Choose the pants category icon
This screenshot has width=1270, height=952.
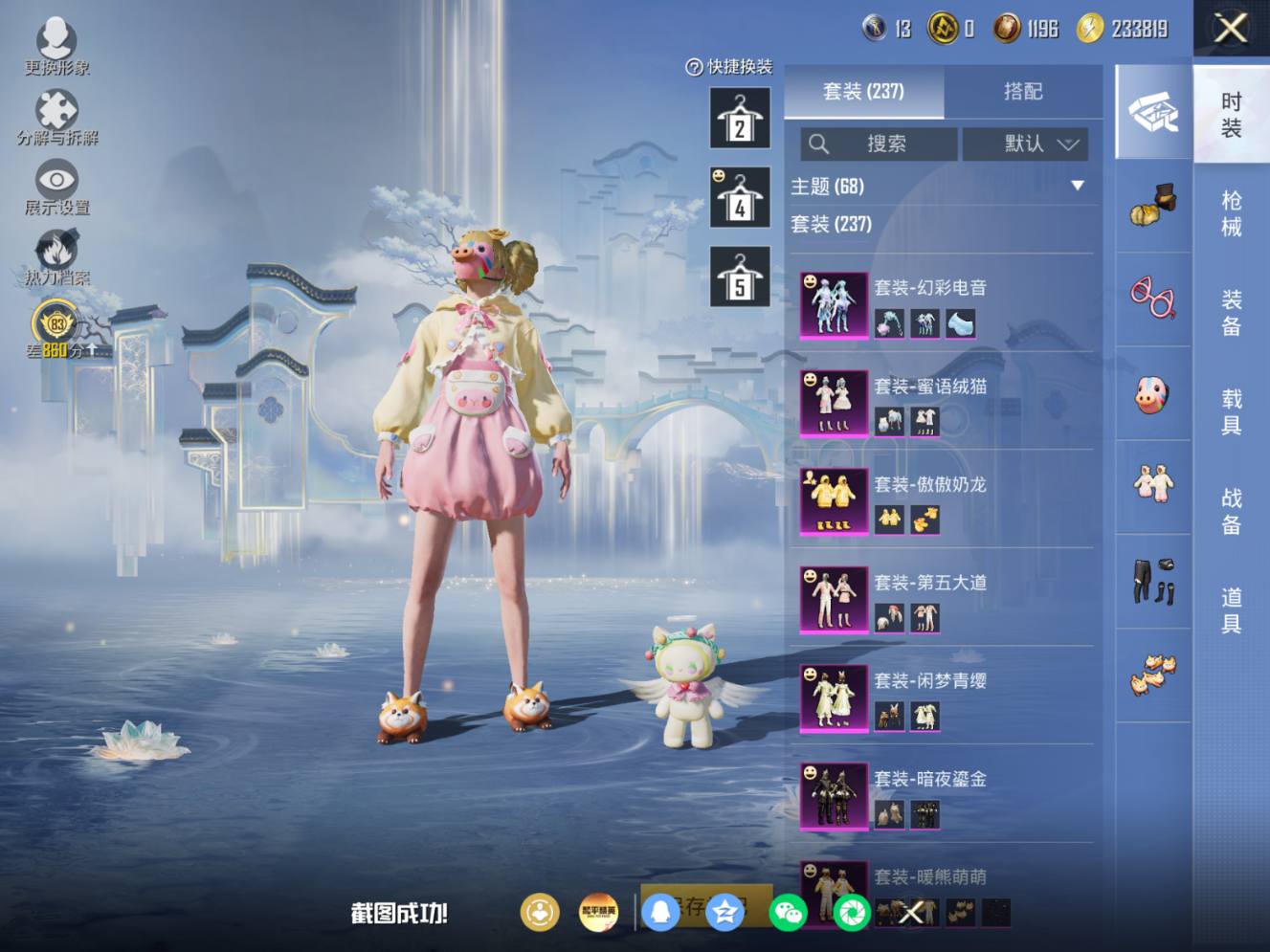point(1153,581)
